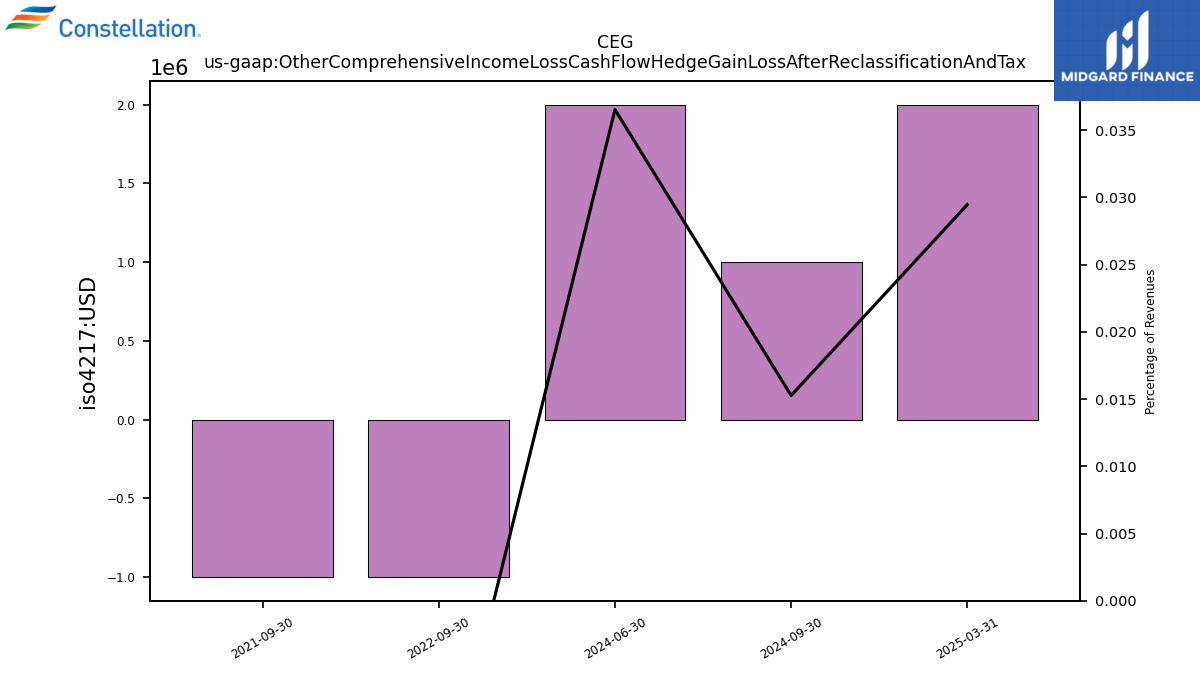The height and width of the screenshot is (675, 1200).
Task: Click the Midgard Finance logo
Action: tap(1127, 50)
